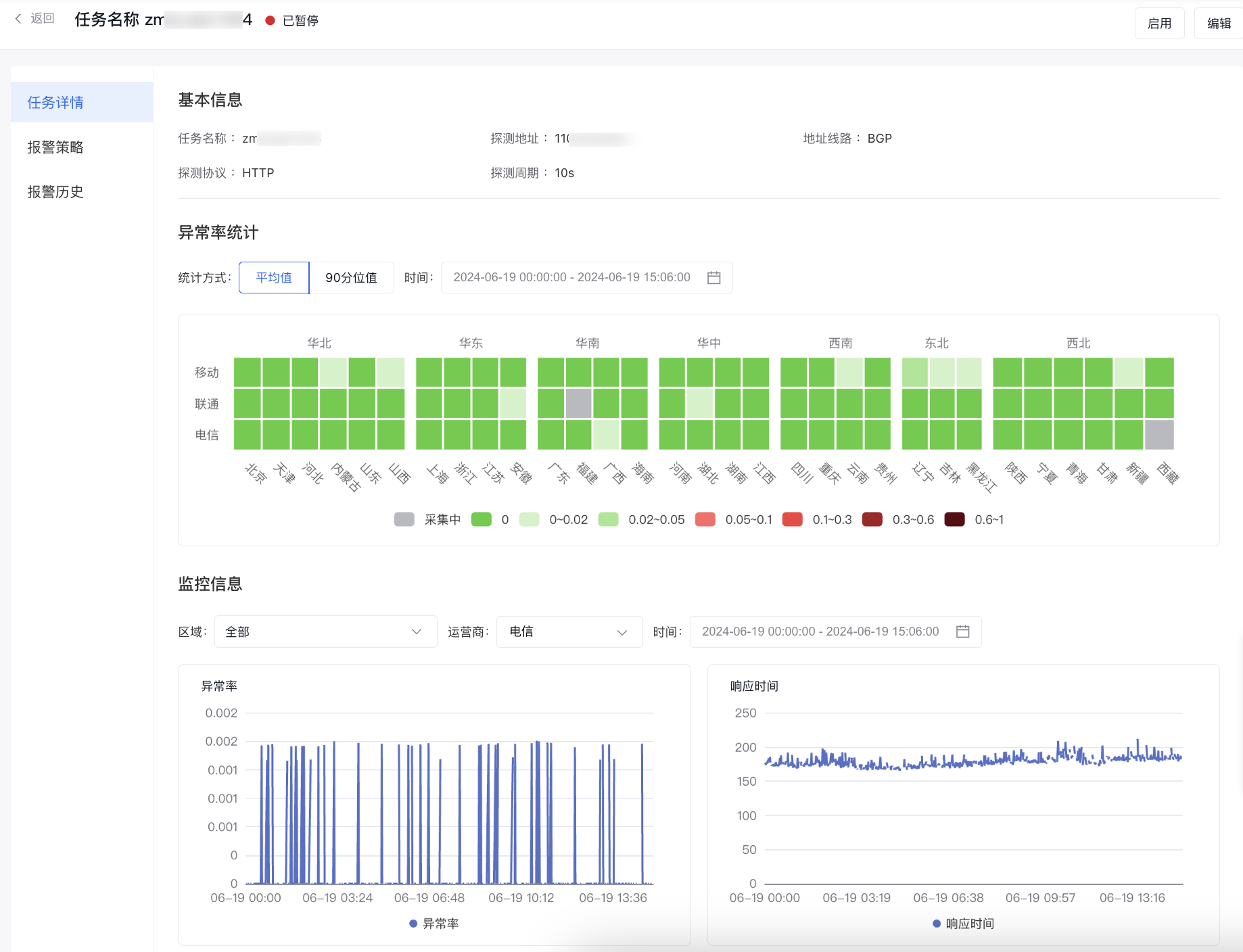Click the 黑龙江 province label
1243x952 pixels.
tap(981, 477)
